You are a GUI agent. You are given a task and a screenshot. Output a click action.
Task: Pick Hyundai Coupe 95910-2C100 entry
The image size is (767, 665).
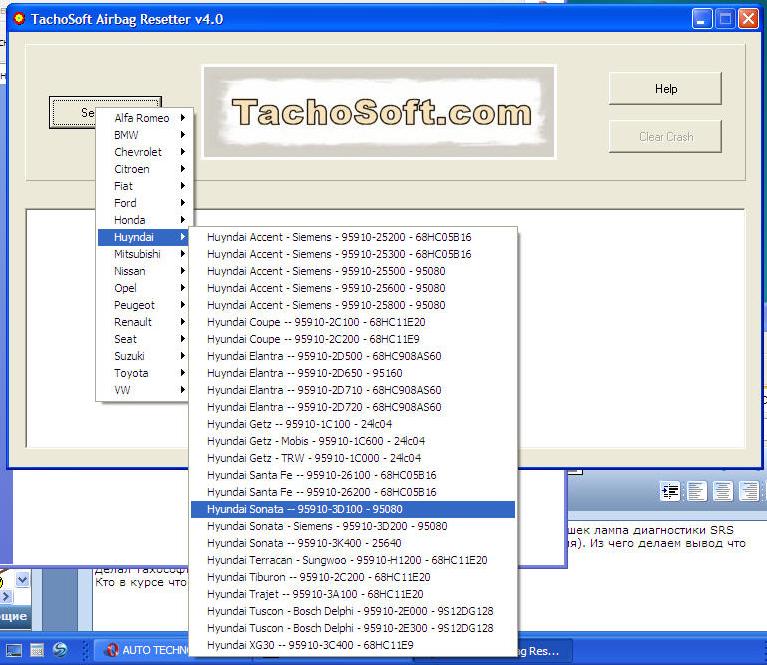click(x=353, y=322)
